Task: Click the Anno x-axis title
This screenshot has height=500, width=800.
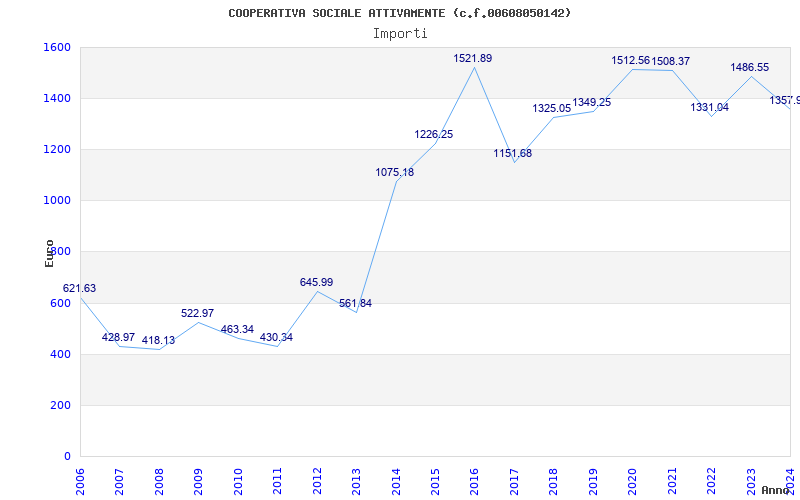Action: 776,490
